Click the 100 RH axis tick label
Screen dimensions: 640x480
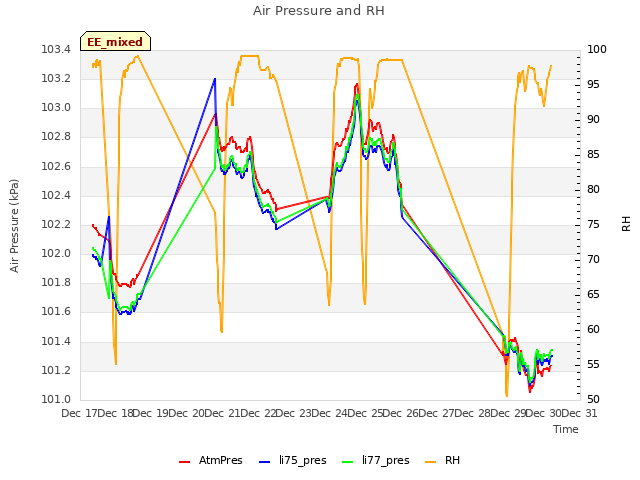click(x=596, y=50)
